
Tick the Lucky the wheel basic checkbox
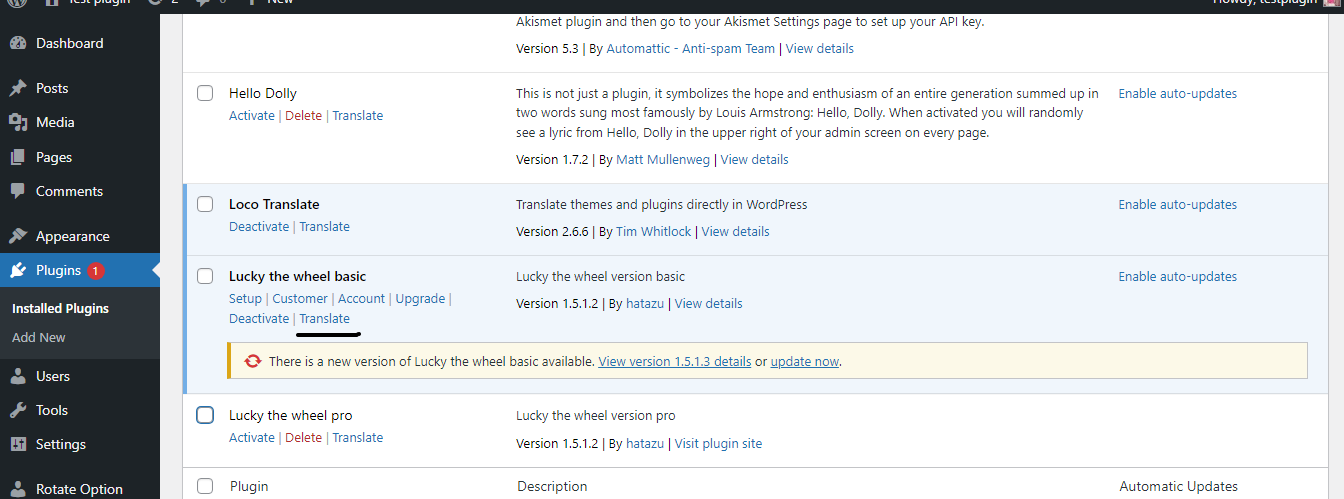point(205,276)
